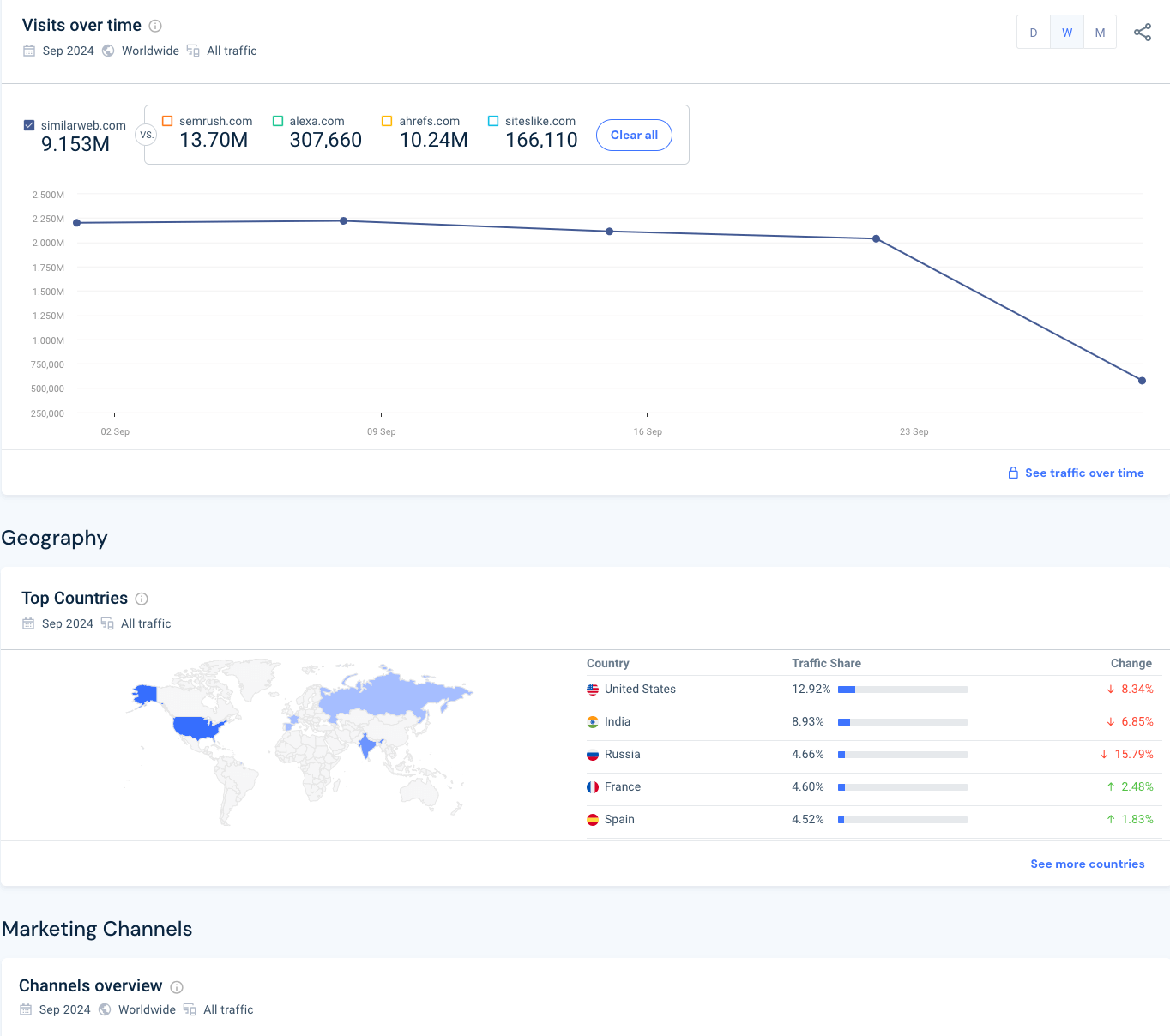
Task: Click the Spain country name
Action: [x=619, y=820]
